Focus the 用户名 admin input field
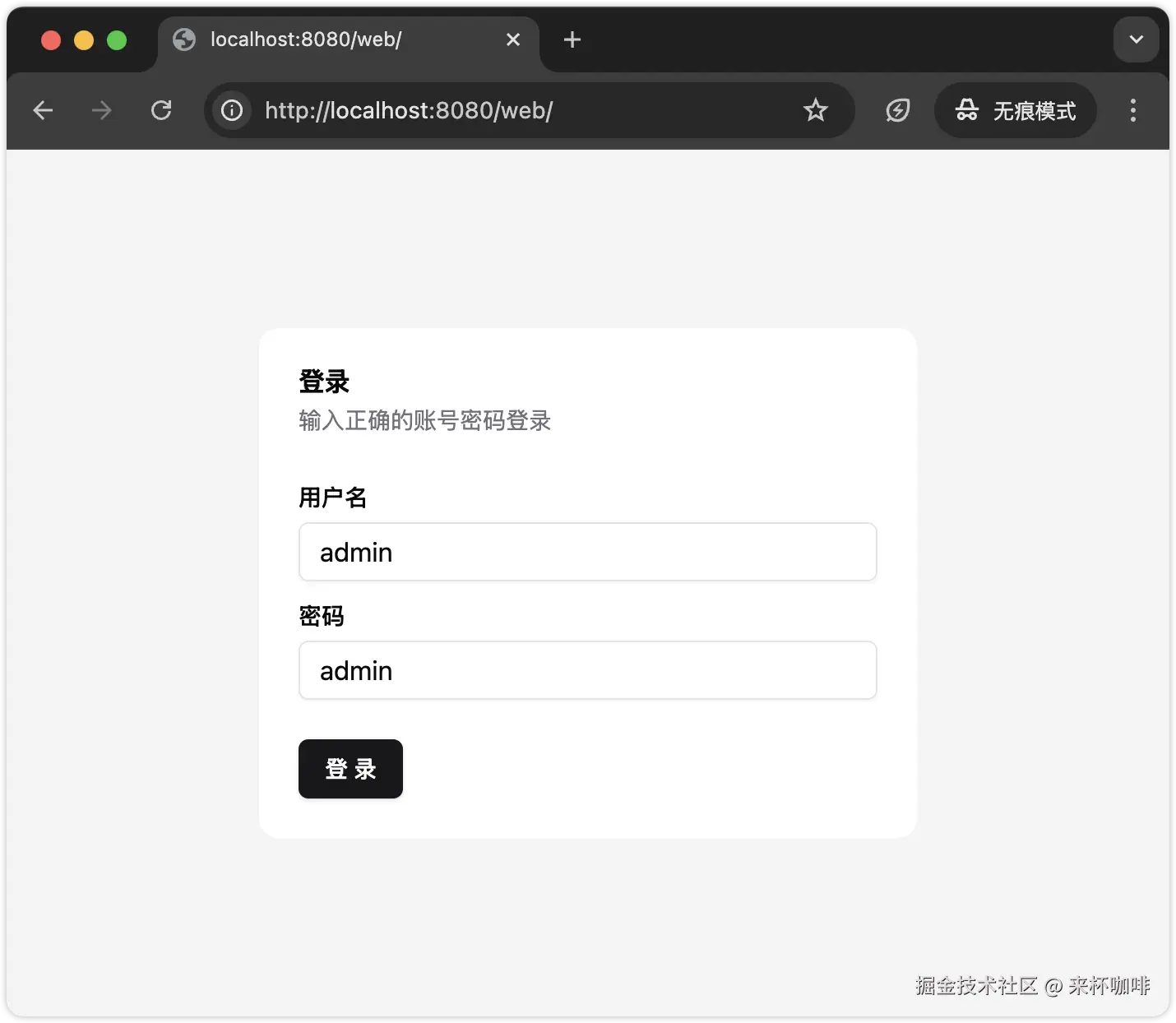This screenshot has width=1176, height=1023. click(587, 552)
